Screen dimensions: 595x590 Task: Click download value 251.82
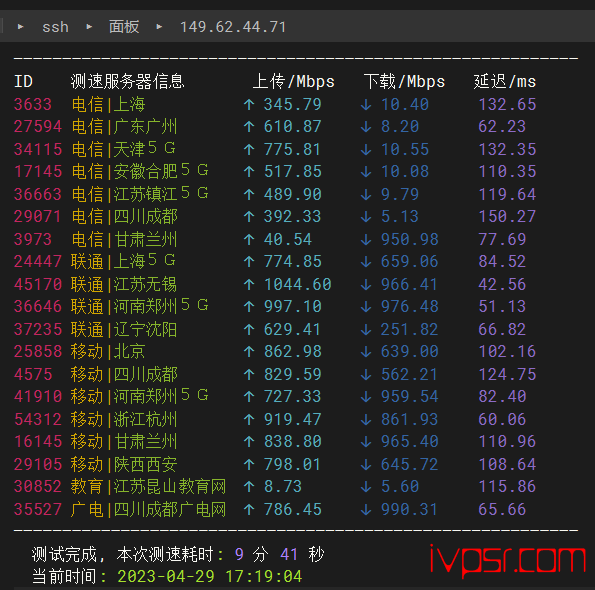410,329
